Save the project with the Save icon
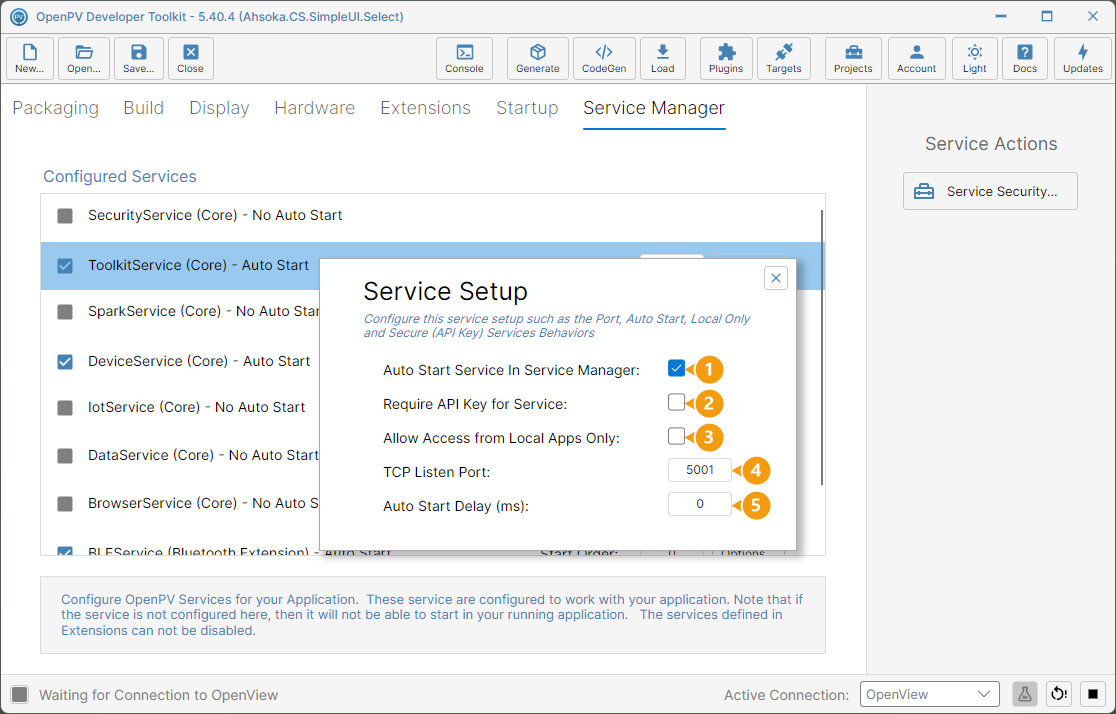This screenshot has height=714, width=1116. [x=138, y=58]
